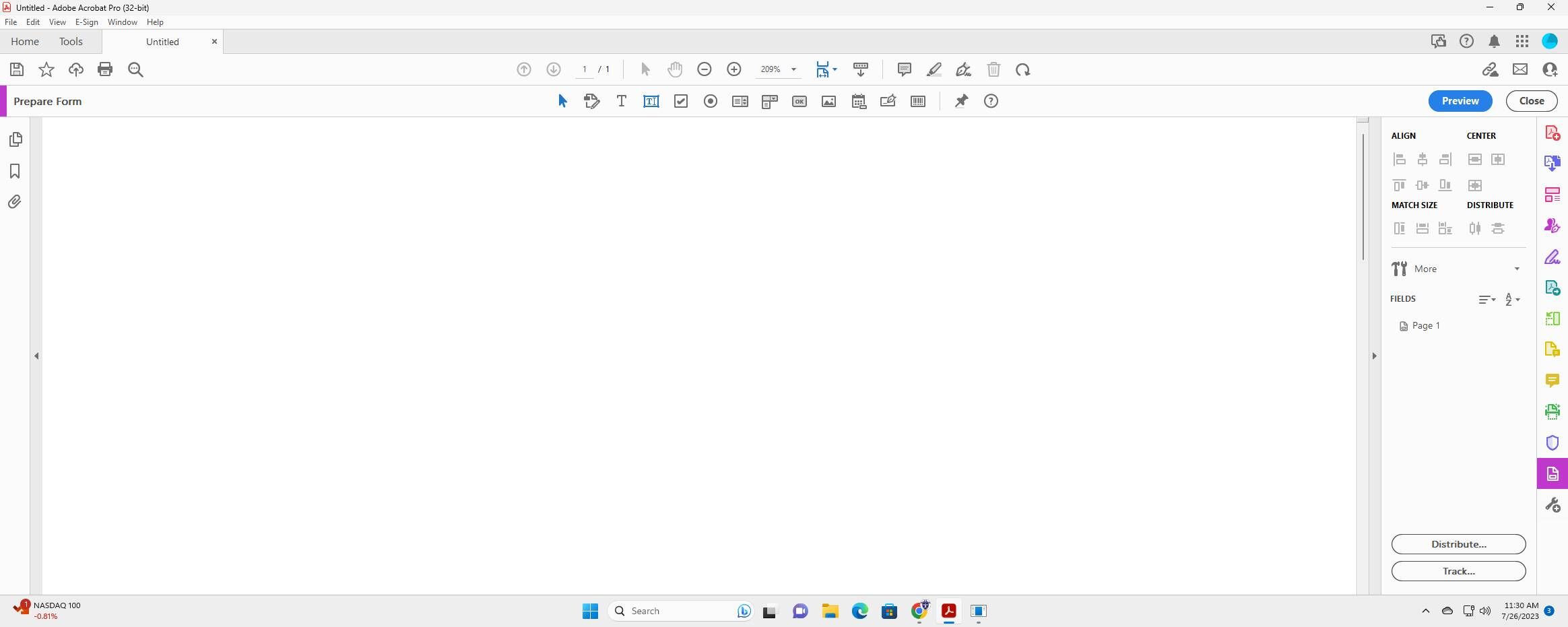Add a digital signature field

tap(888, 101)
